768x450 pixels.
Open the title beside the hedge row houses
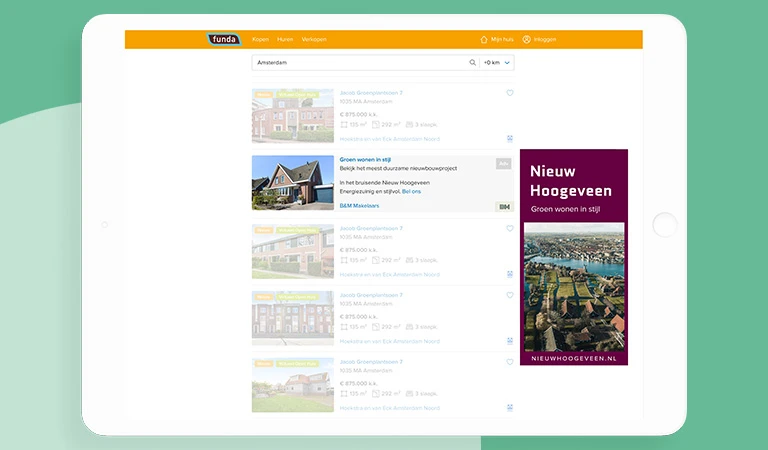(371, 228)
